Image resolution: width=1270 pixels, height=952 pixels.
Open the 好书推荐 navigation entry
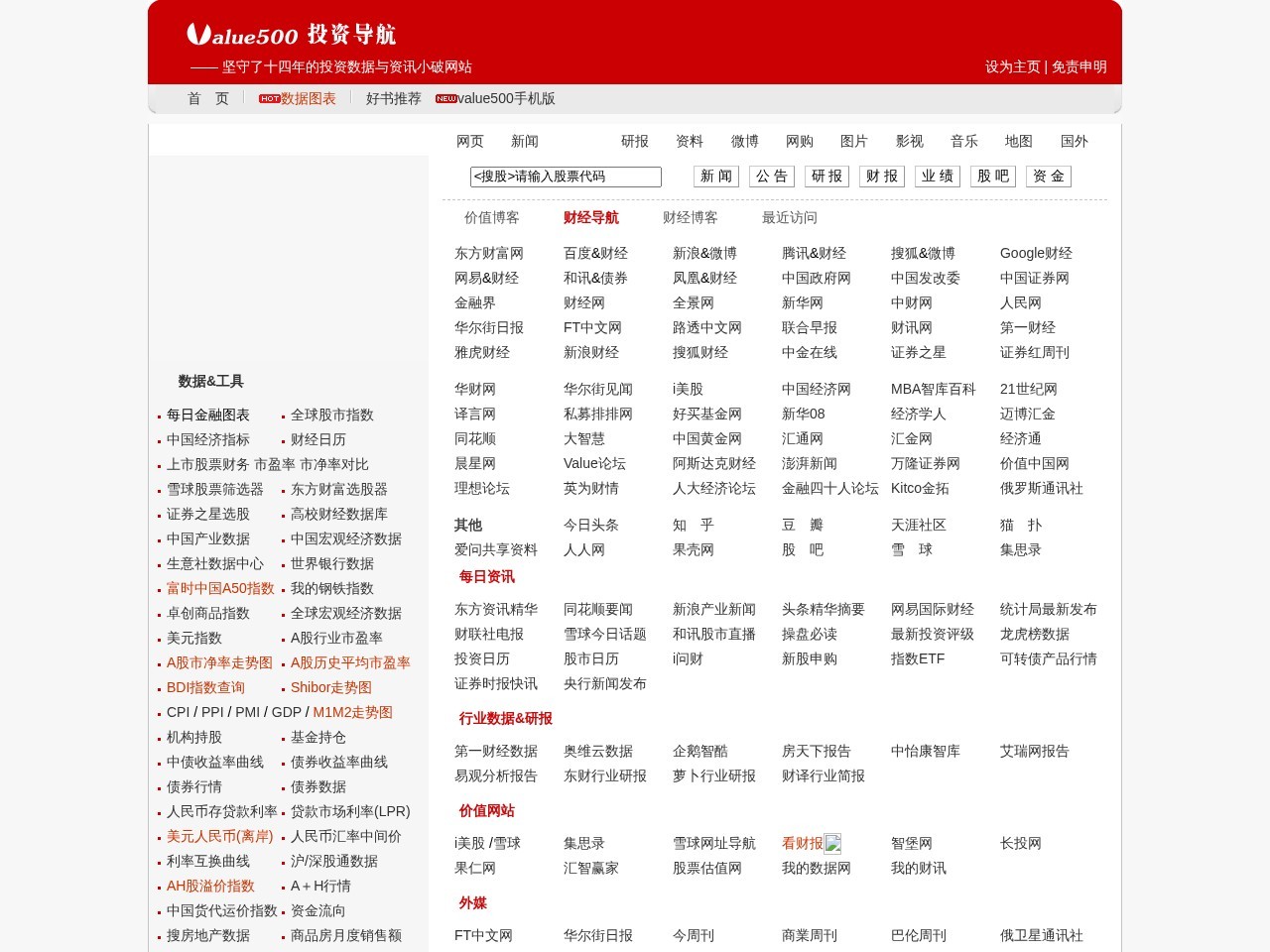(x=392, y=98)
